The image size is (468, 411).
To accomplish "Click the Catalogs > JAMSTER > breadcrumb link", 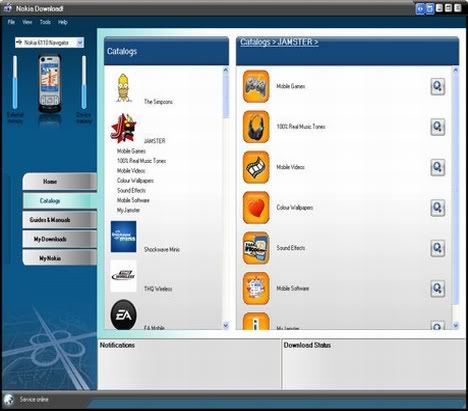I will tap(279, 42).
